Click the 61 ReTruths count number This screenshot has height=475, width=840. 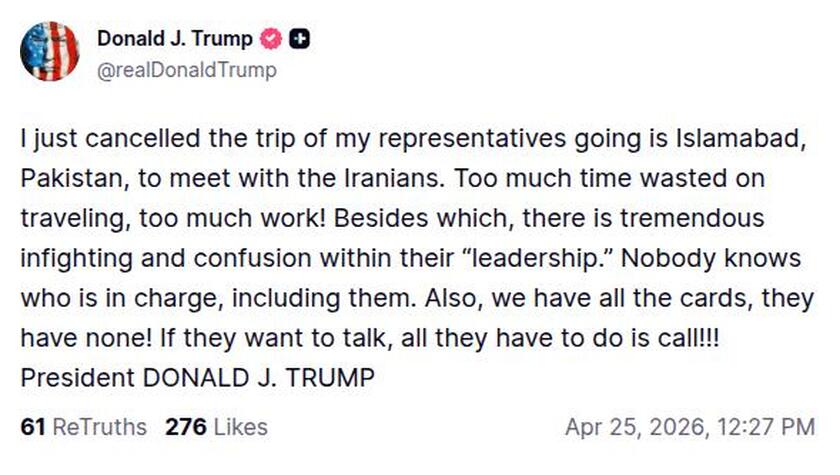[33, 427]
